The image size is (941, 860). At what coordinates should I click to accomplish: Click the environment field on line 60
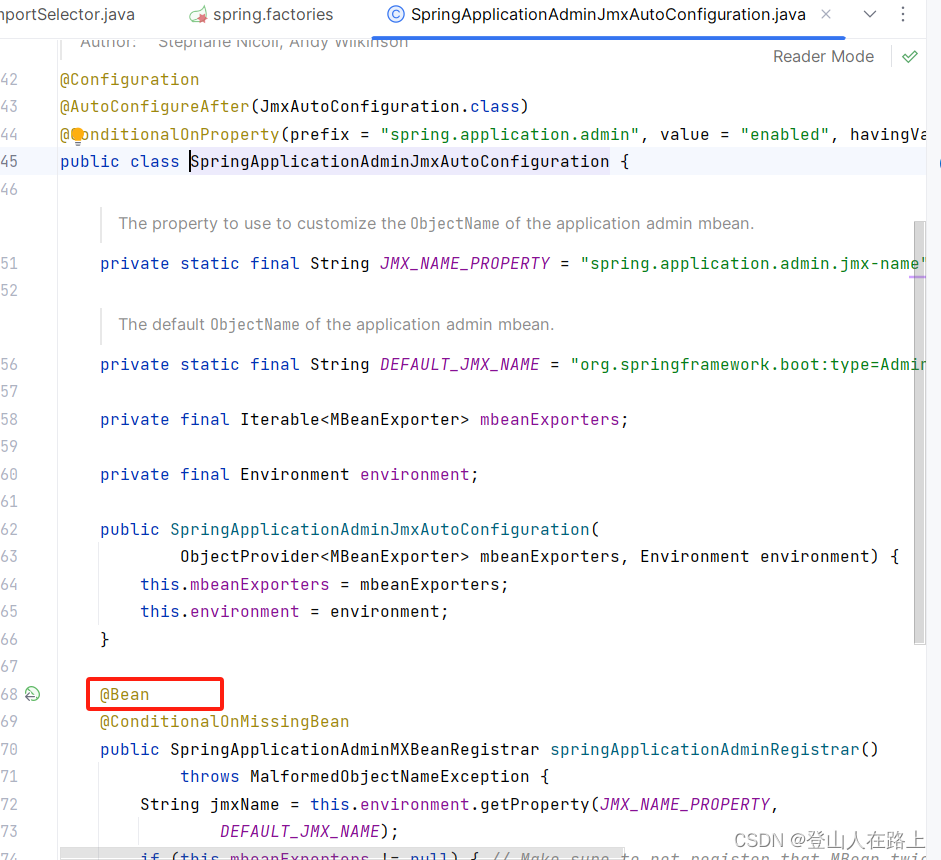(414, 475)
